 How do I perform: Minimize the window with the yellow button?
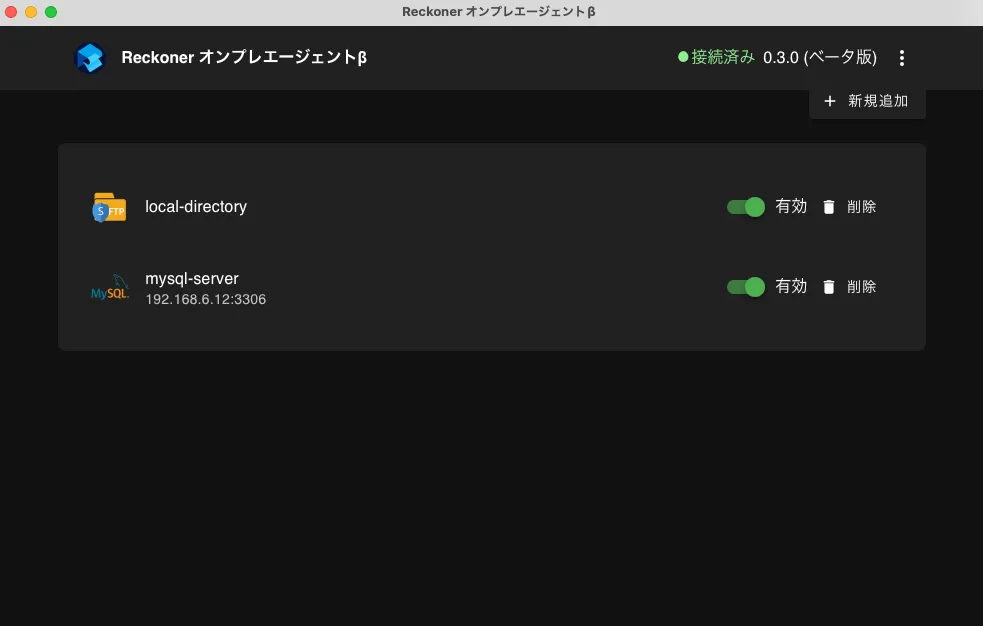click(31, 12)
